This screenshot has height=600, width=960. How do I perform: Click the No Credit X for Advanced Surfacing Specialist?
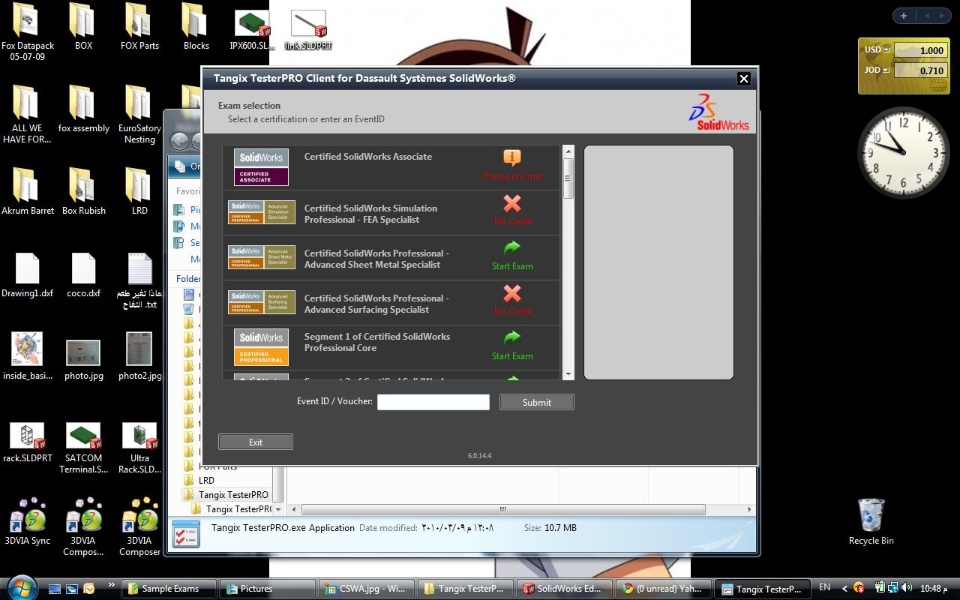512,293
